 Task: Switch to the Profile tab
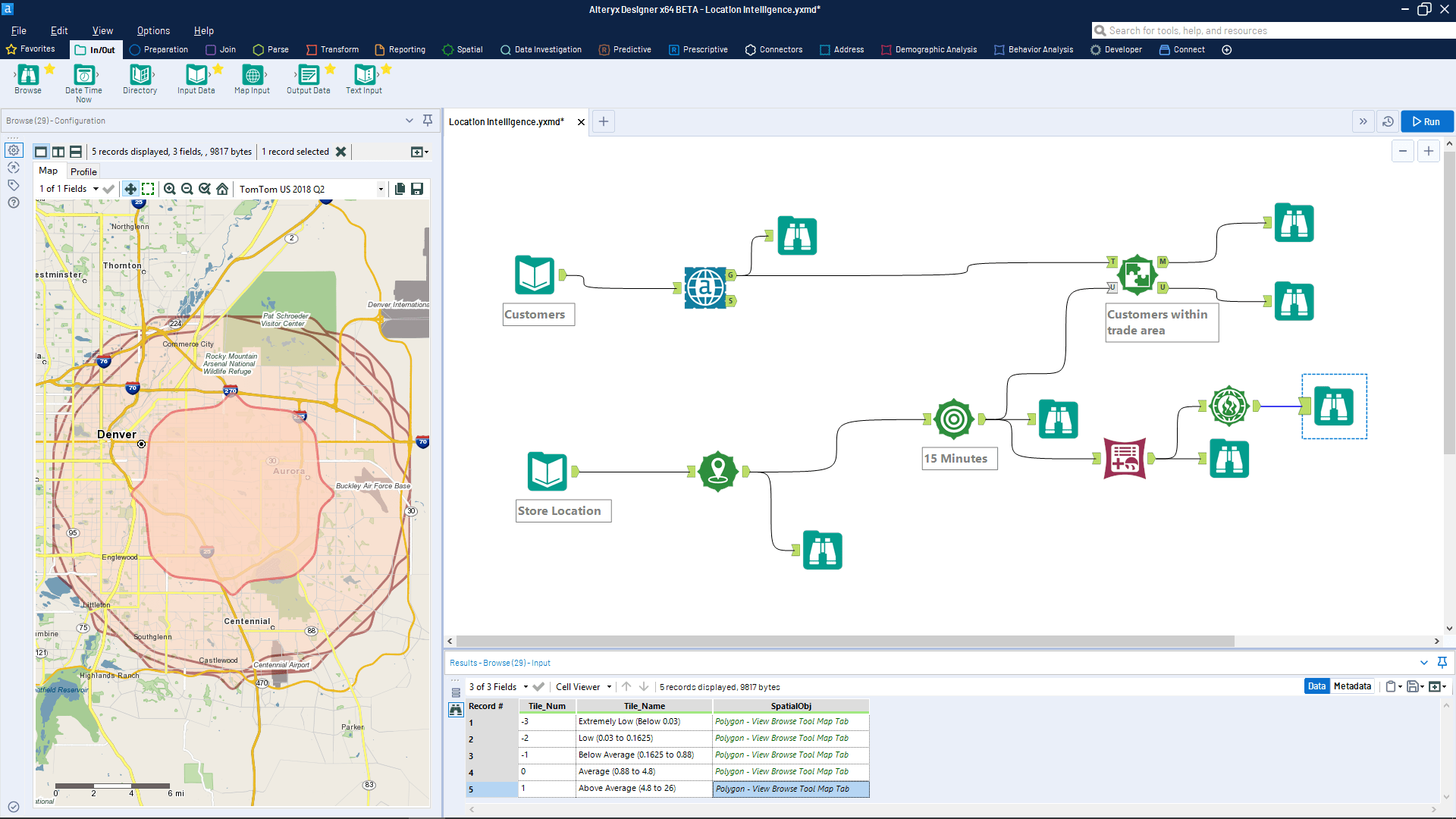tap(83, 171)
